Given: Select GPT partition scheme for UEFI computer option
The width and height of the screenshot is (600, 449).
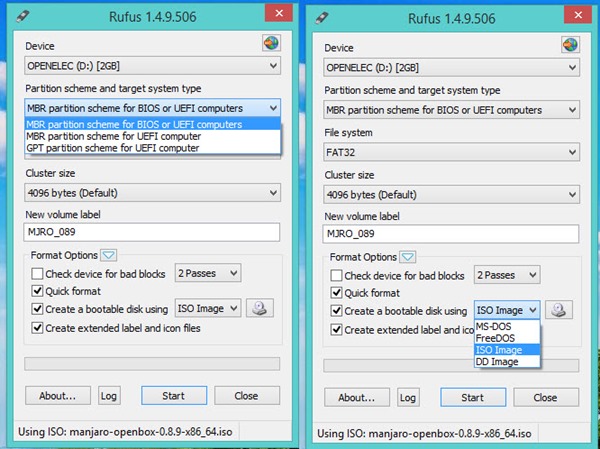Looking at the screenshot, I should click(x=152, y=148).
